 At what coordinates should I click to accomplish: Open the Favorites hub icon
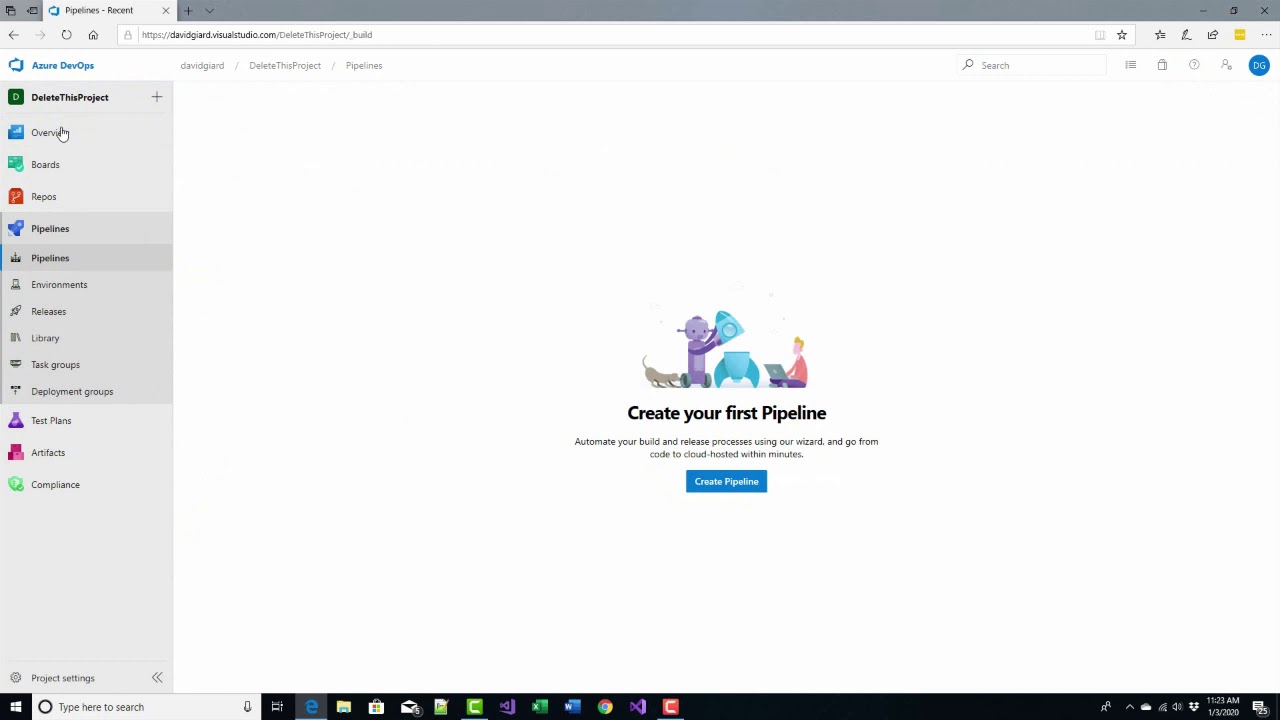pos(1160,35)
